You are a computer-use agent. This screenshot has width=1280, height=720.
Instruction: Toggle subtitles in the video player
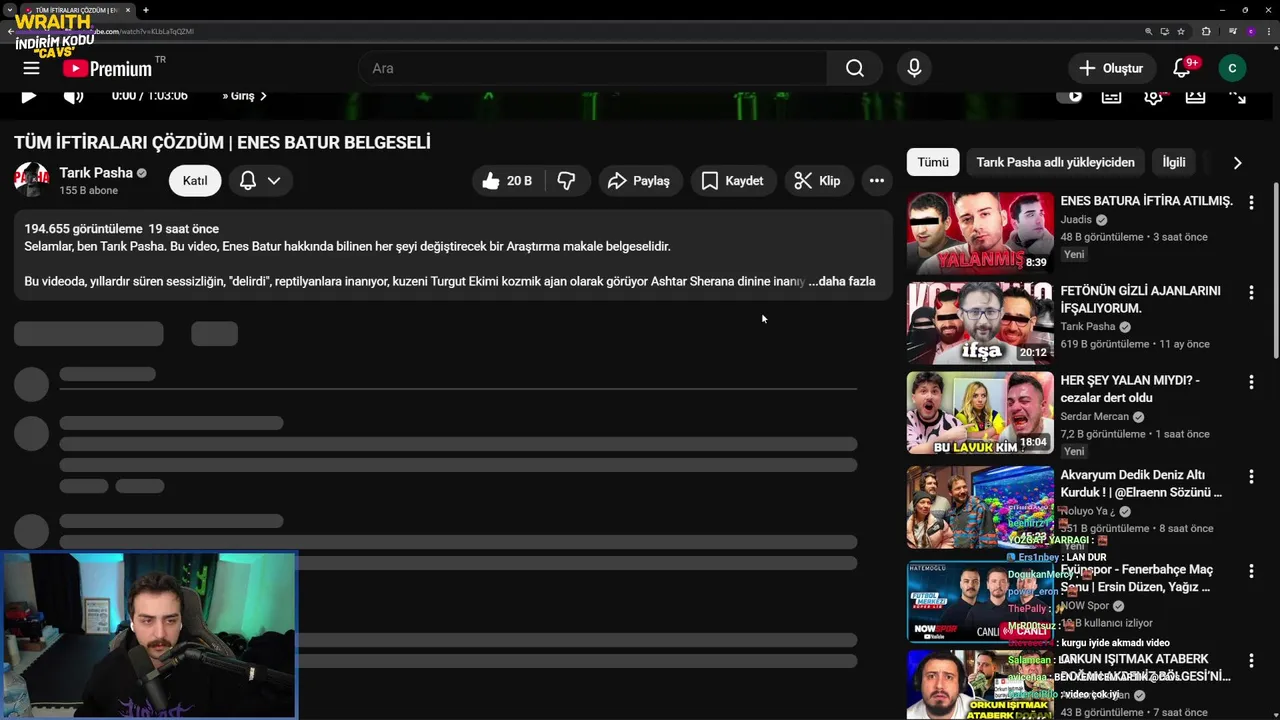(x=1111, y=96)
